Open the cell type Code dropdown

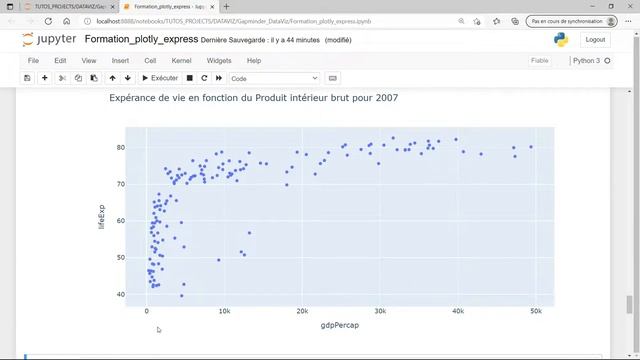click(x=274, y=78)
